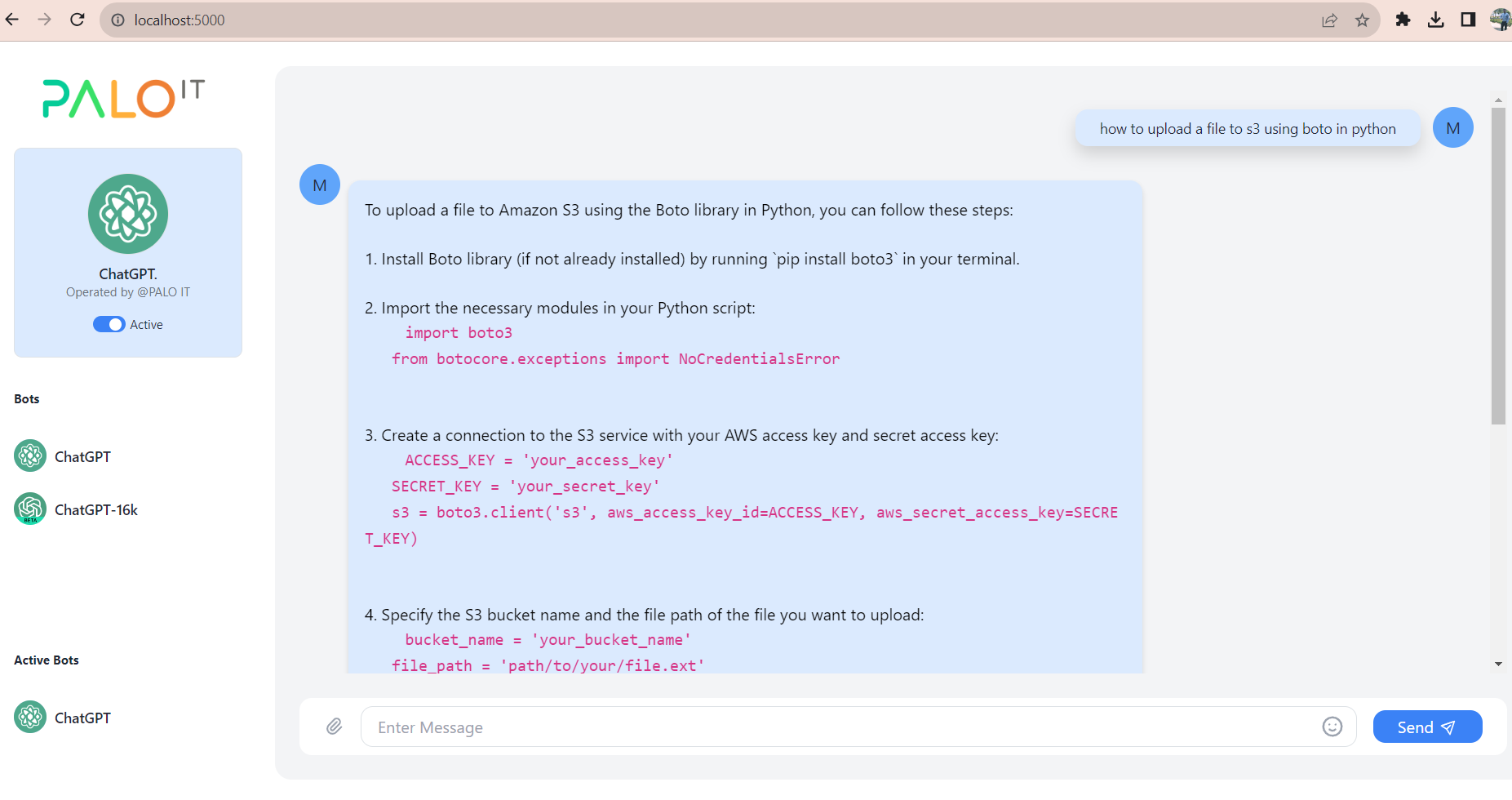
Task: Select the ChatGPT-16k label in Bots list
Action: tap(96, 510)
